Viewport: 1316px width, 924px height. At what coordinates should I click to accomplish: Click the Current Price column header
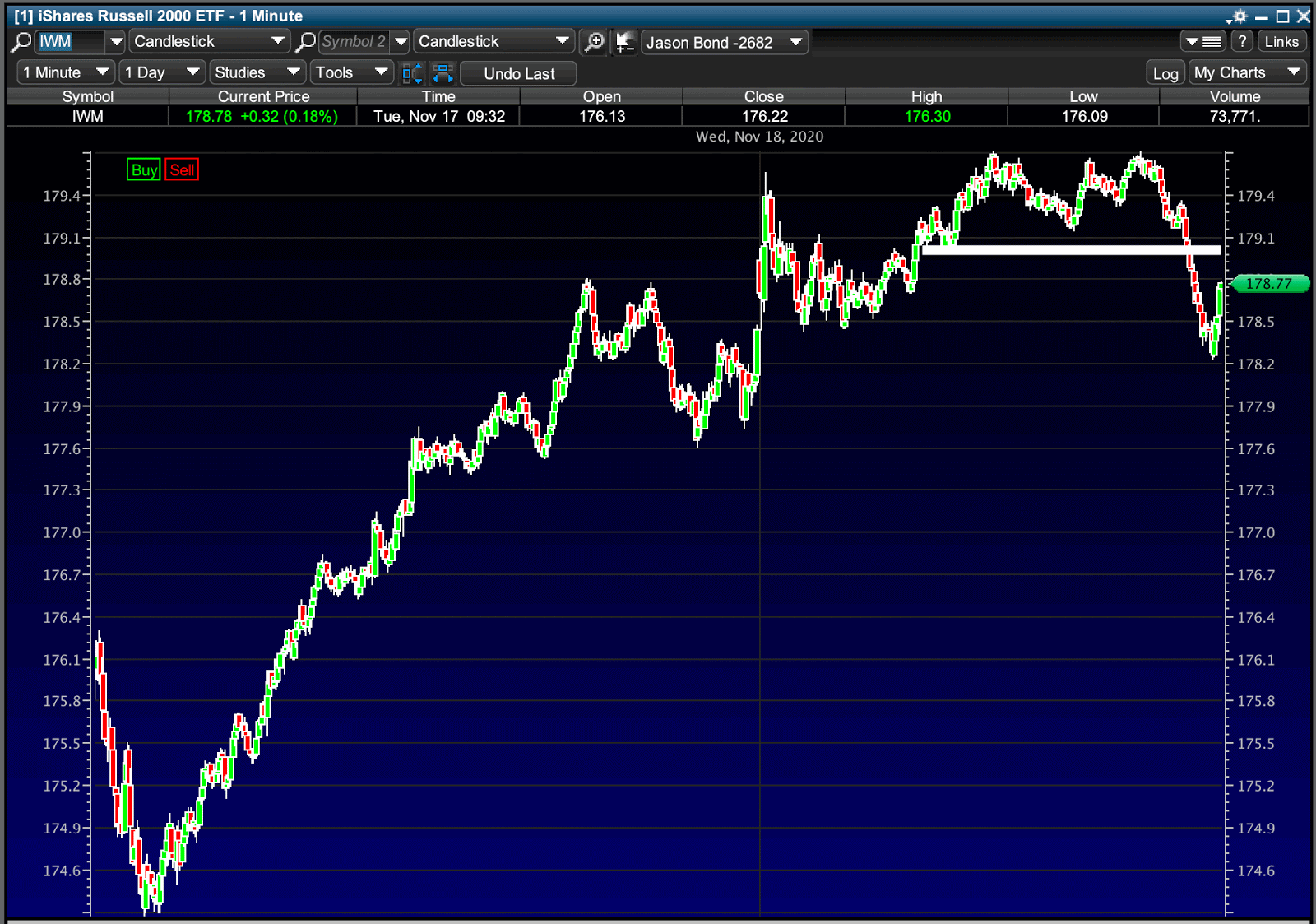[x=263, y=96]
